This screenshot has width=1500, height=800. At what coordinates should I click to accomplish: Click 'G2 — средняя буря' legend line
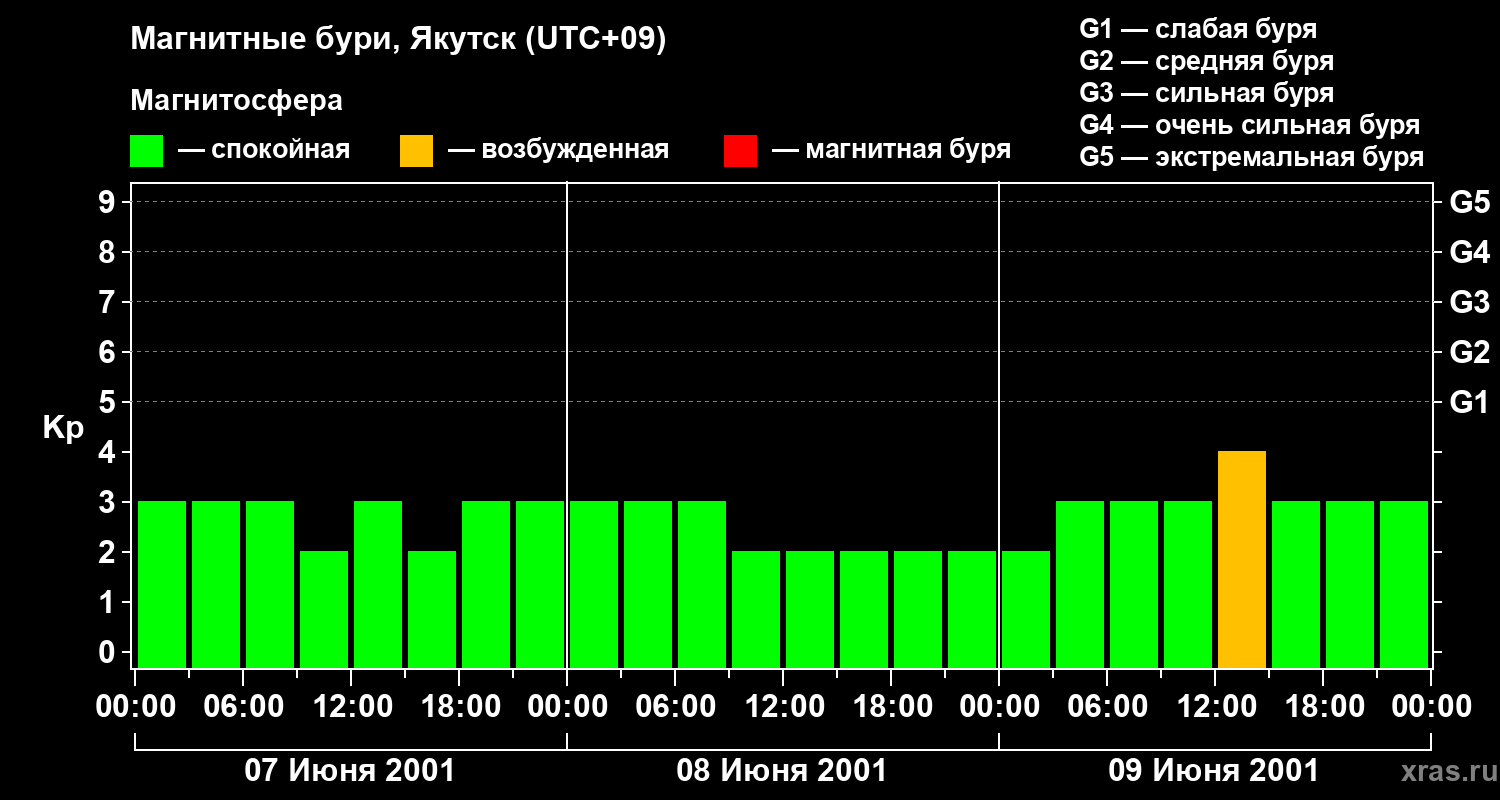coord(1206,61)
